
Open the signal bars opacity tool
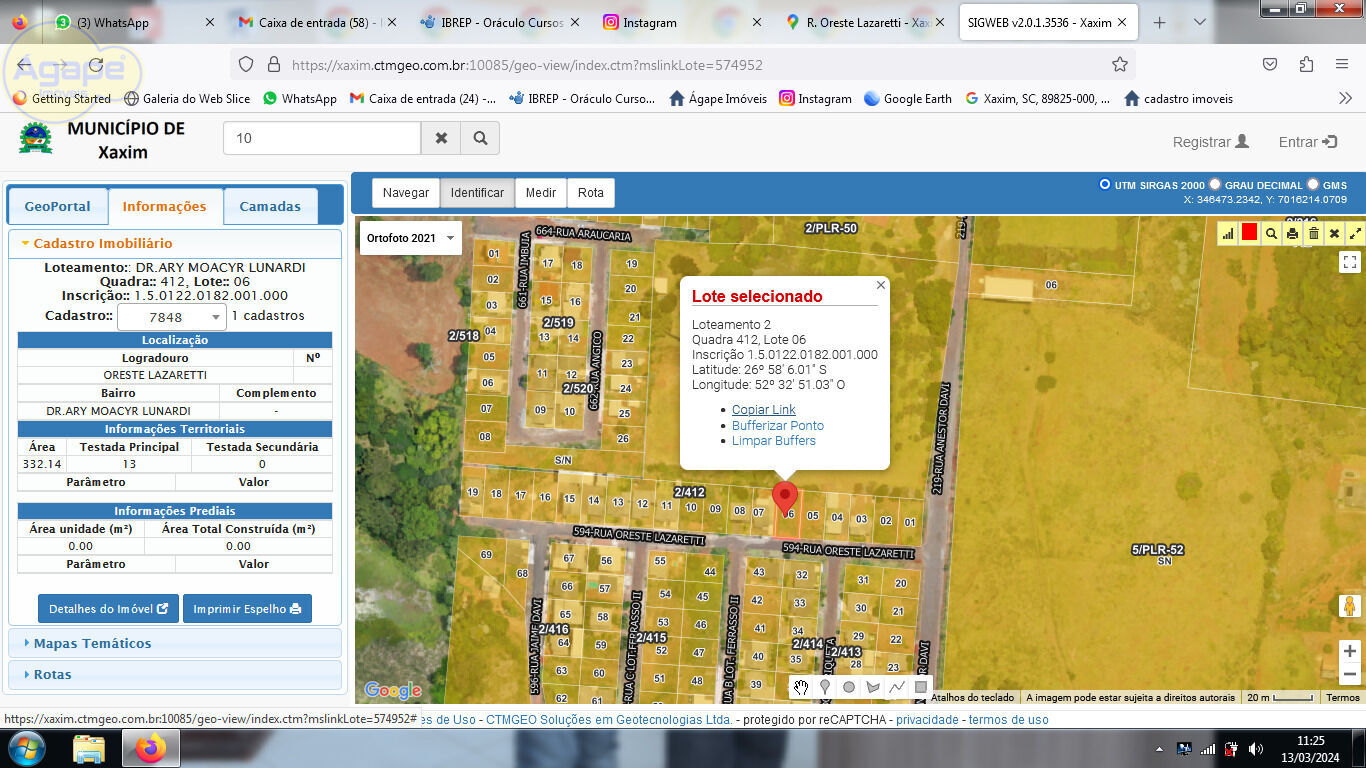1228,234
